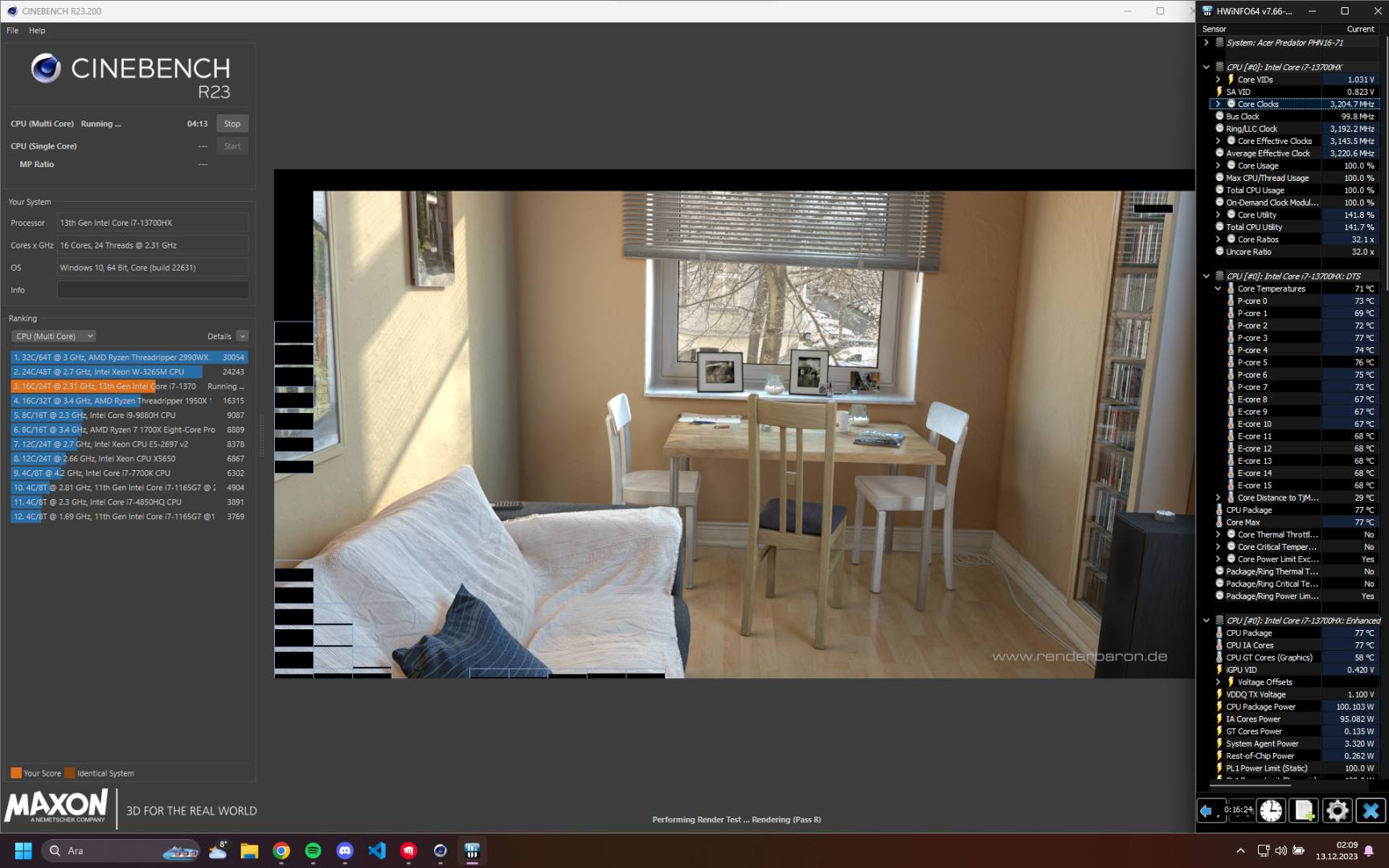Expand the Core VIDs row
The height and width of the screenshot is (868, 1389).
1218,80
